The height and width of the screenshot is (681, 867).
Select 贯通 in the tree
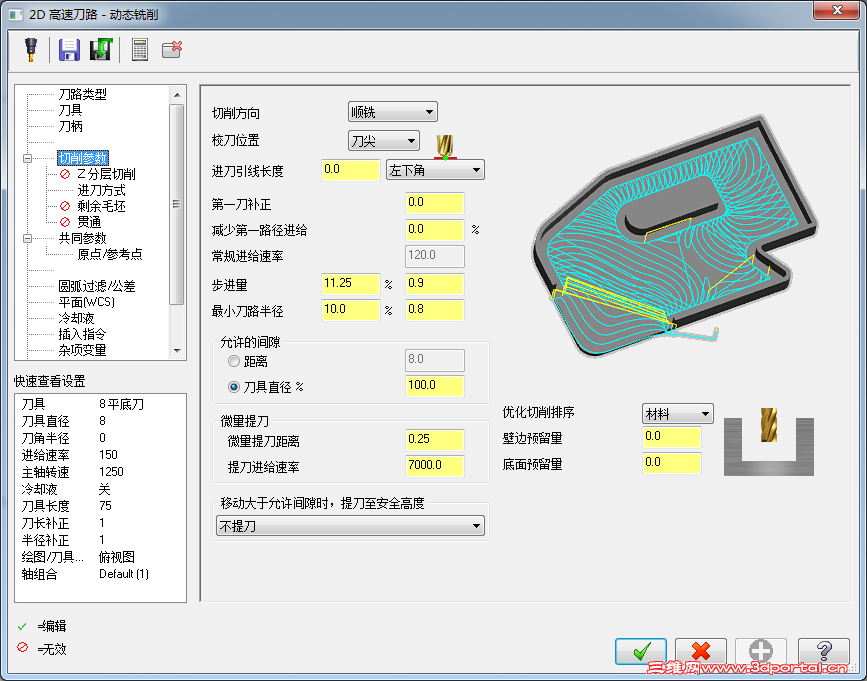89,222
